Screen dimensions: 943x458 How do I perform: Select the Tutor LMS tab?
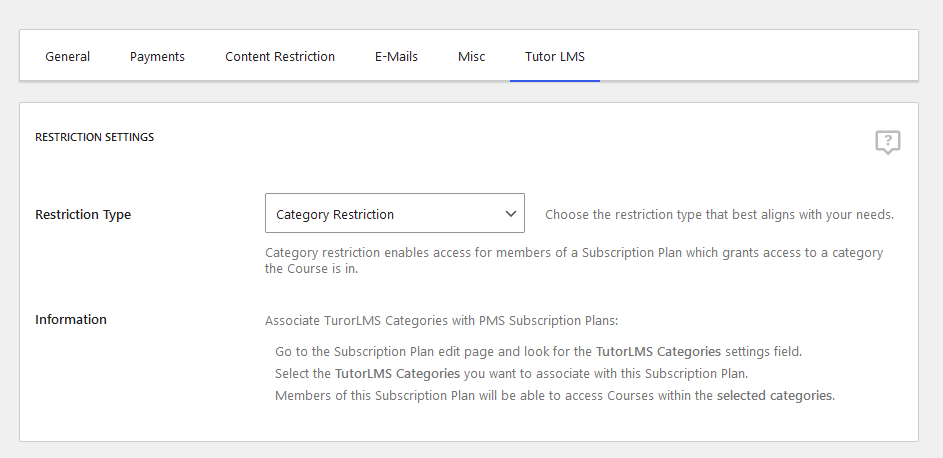(x=554, y=56)
